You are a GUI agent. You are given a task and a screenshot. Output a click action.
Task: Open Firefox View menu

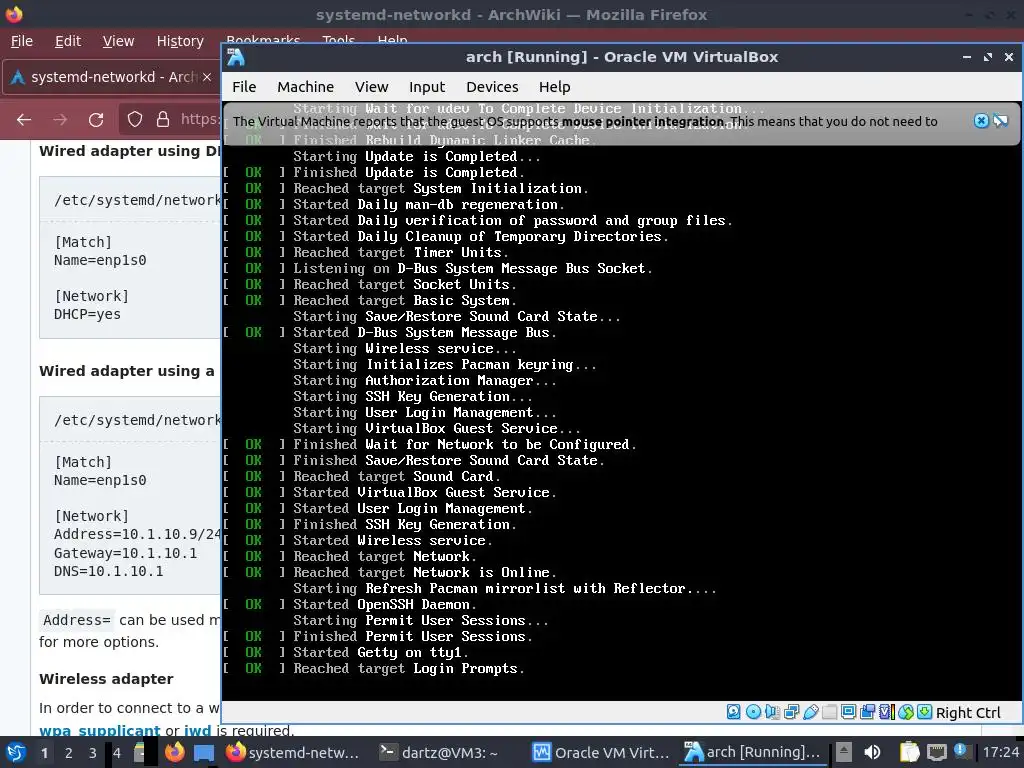118,41
